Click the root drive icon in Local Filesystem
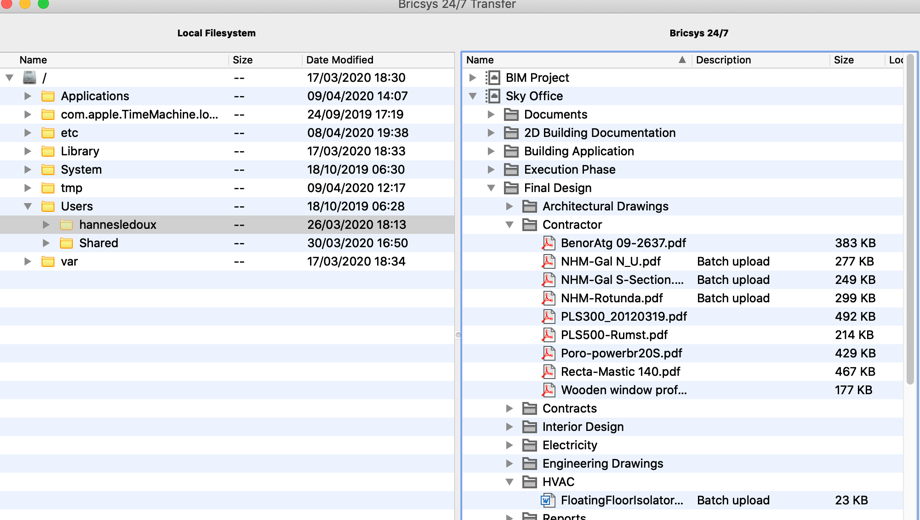This screenshot has width=920, height=520. click(x=30, y=78)
